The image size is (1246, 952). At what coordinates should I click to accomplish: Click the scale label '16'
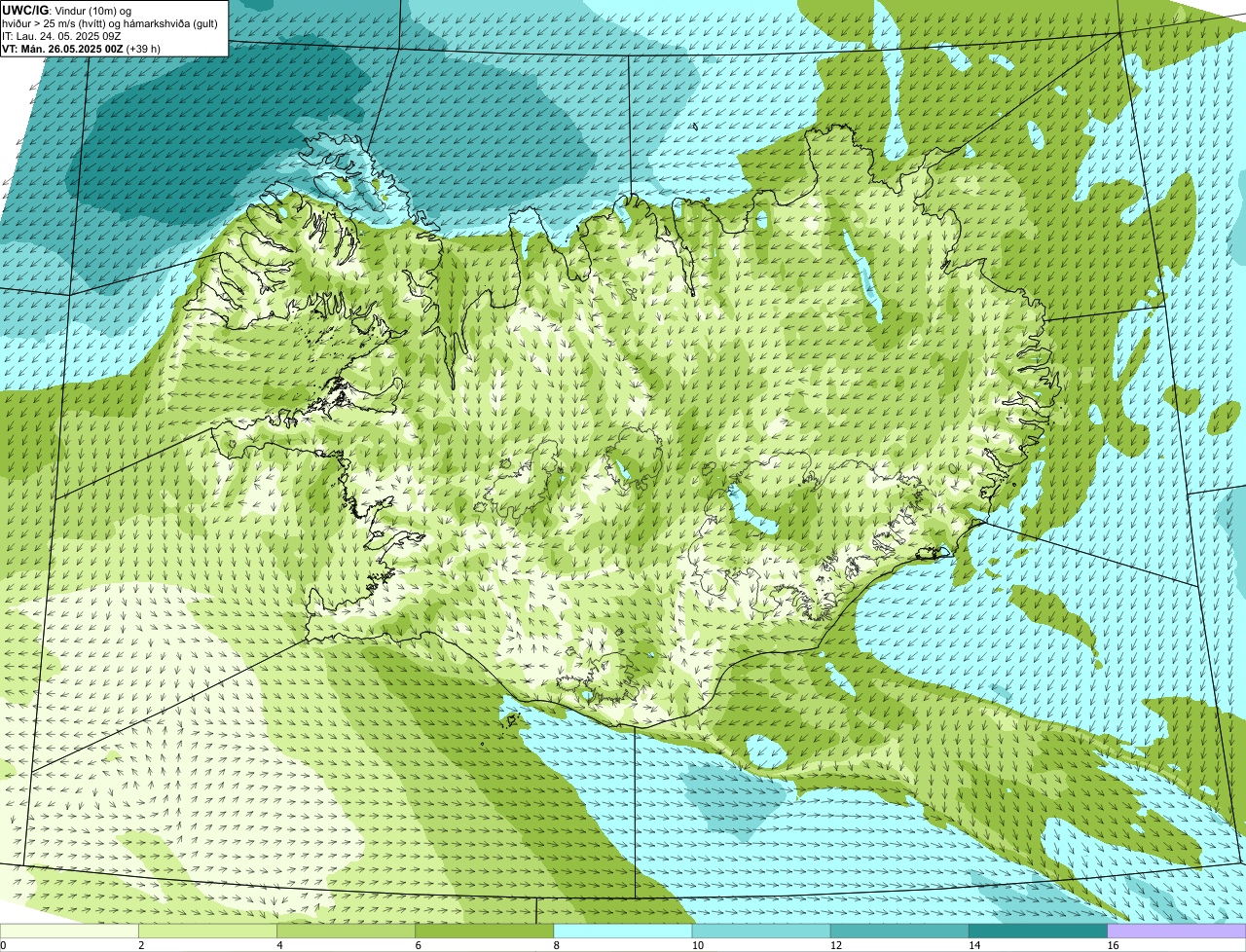[x=1112, y=945]
